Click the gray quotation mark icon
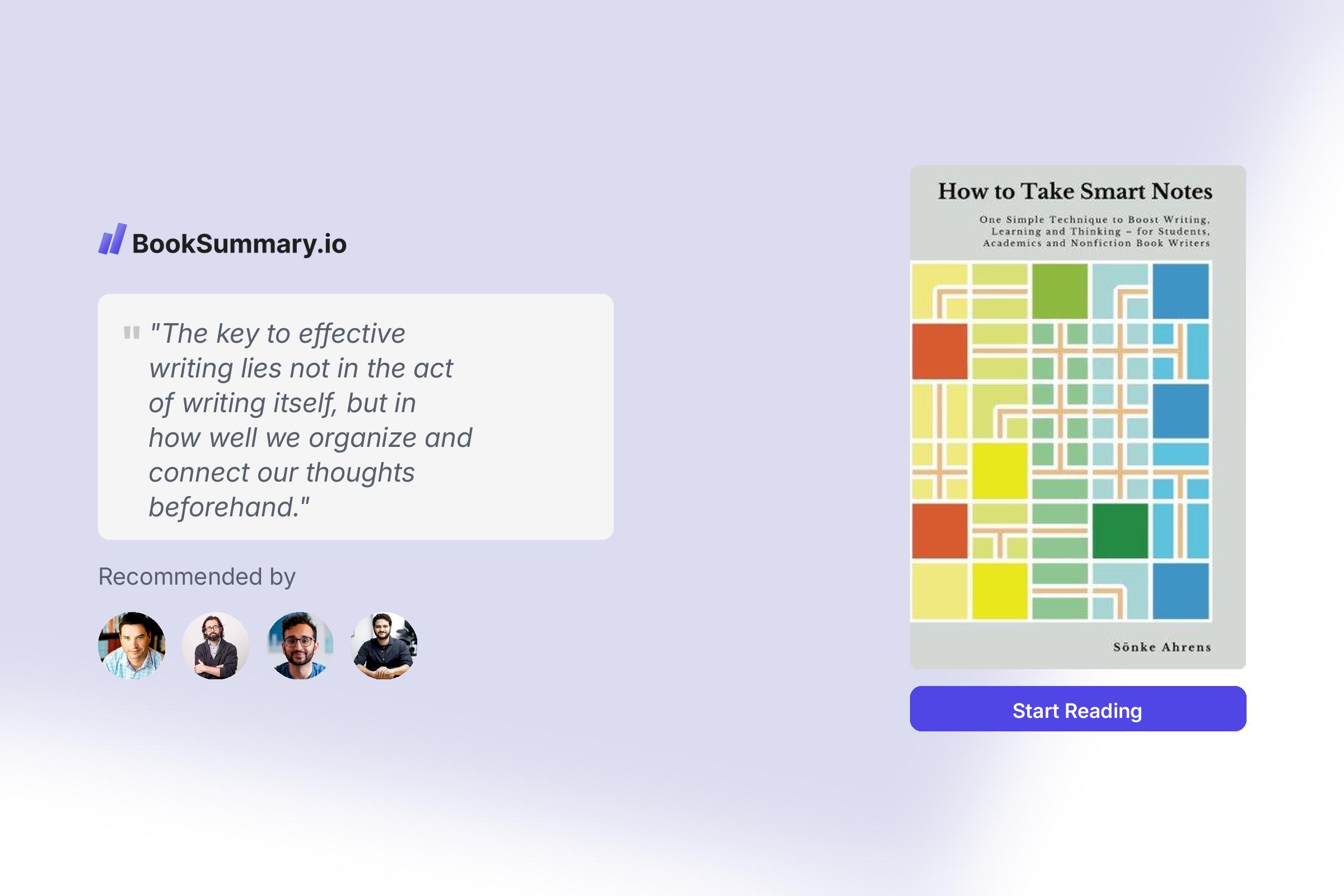1344x896 pixels. point(132,333)
